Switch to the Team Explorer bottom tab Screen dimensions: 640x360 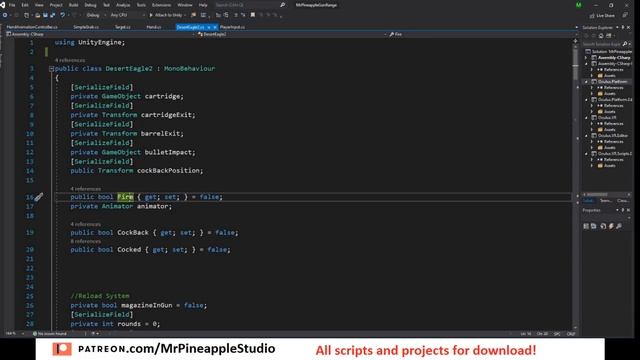(x=606, y=200)
